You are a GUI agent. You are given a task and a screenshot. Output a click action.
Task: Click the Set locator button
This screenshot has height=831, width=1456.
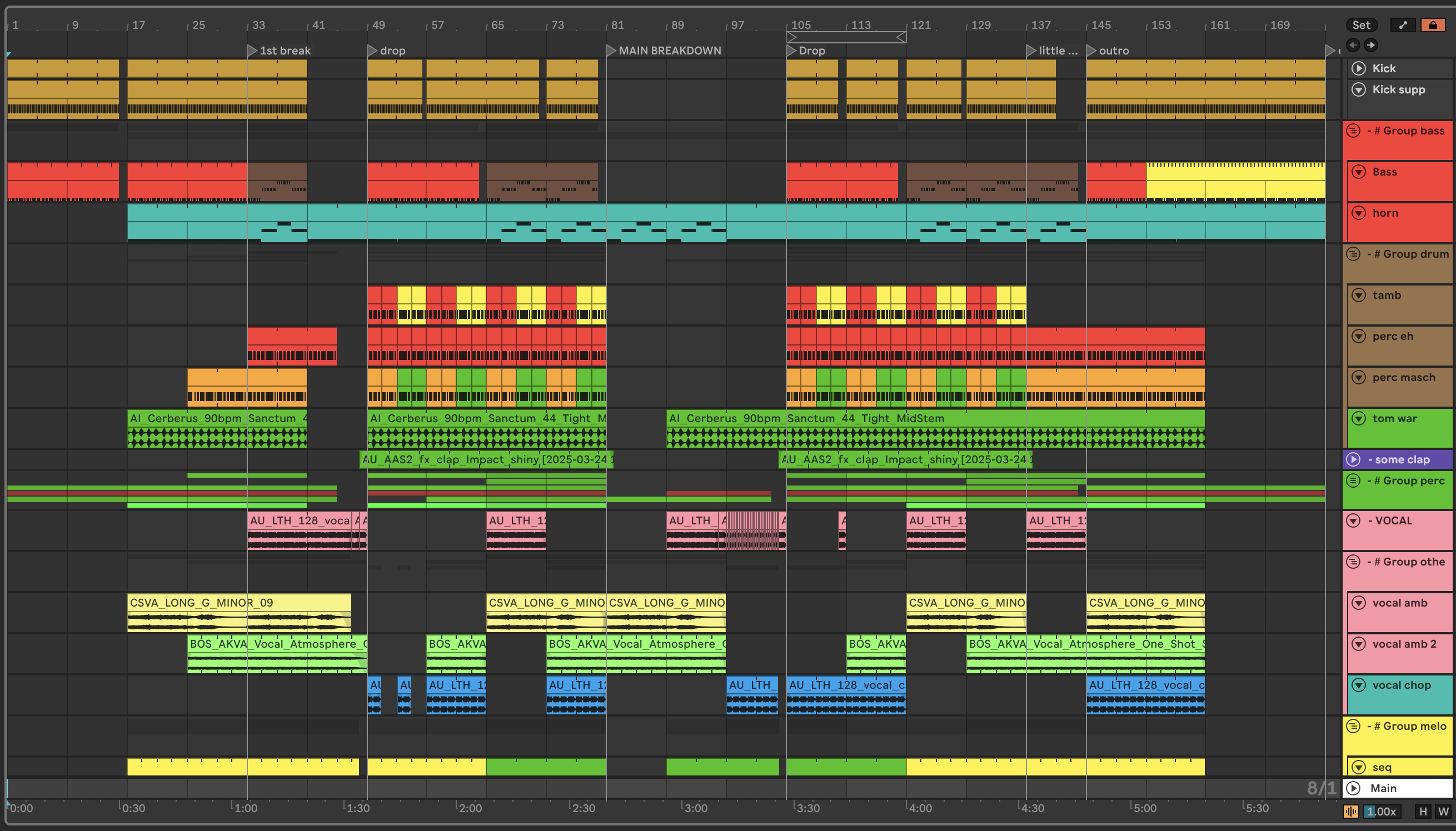pos(1361,25)
